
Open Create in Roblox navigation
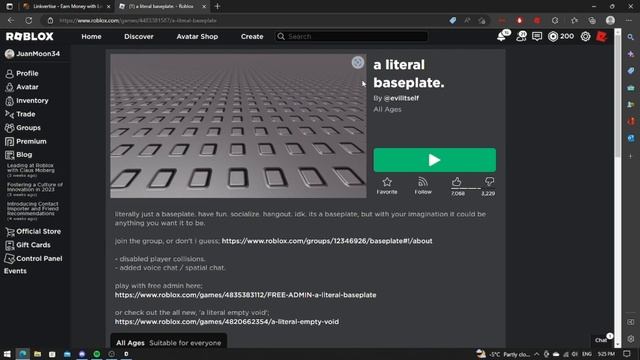click(252, 36)
